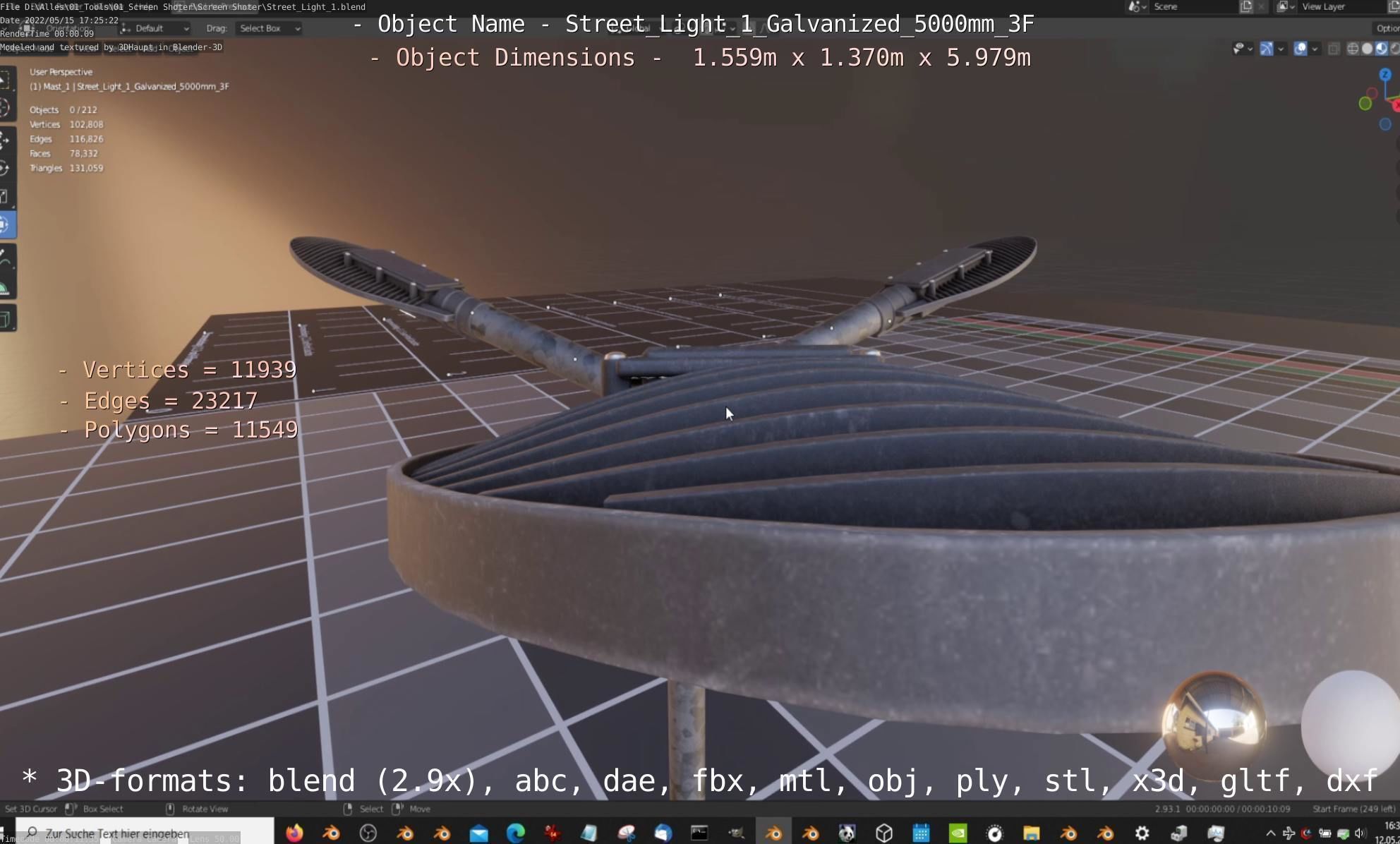Screen dimensions: 1400x844
Task: Toggle X-ray mode
Action: (x=1334, y=49)
